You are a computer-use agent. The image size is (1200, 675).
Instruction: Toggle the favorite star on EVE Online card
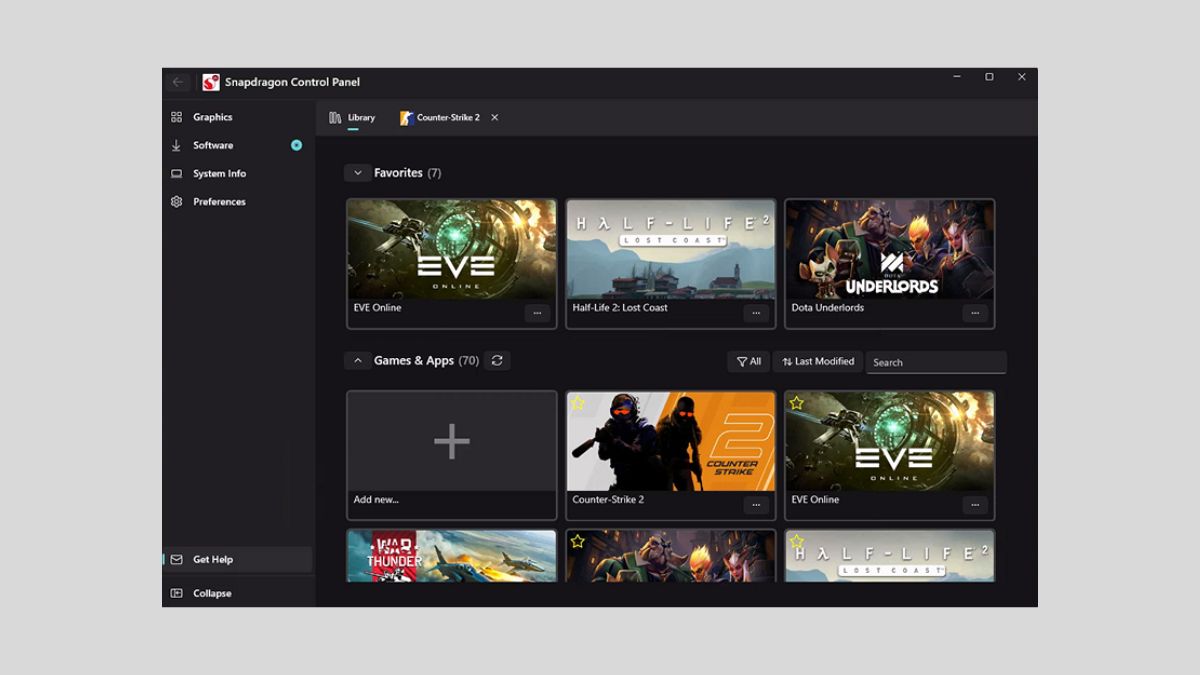(798, 403)
